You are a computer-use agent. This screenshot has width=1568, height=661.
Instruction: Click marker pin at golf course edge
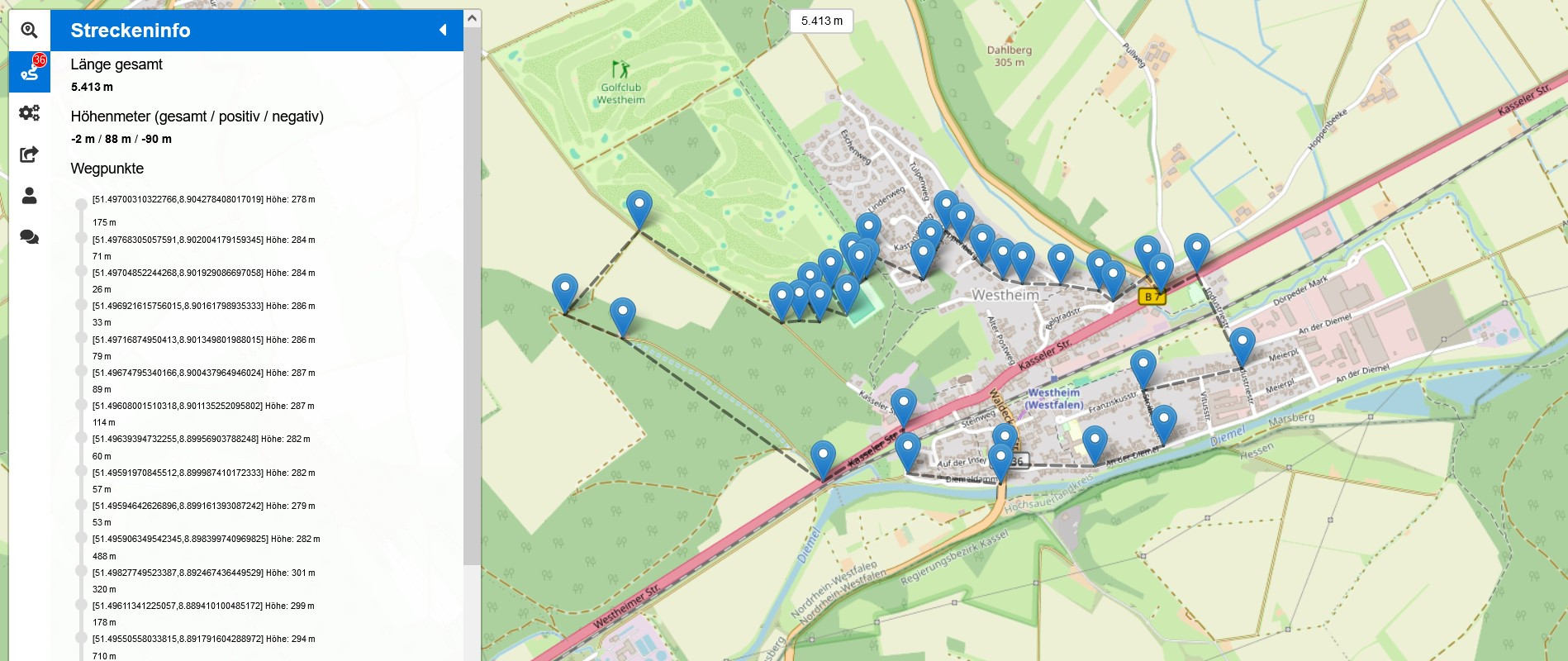[639, 209]
